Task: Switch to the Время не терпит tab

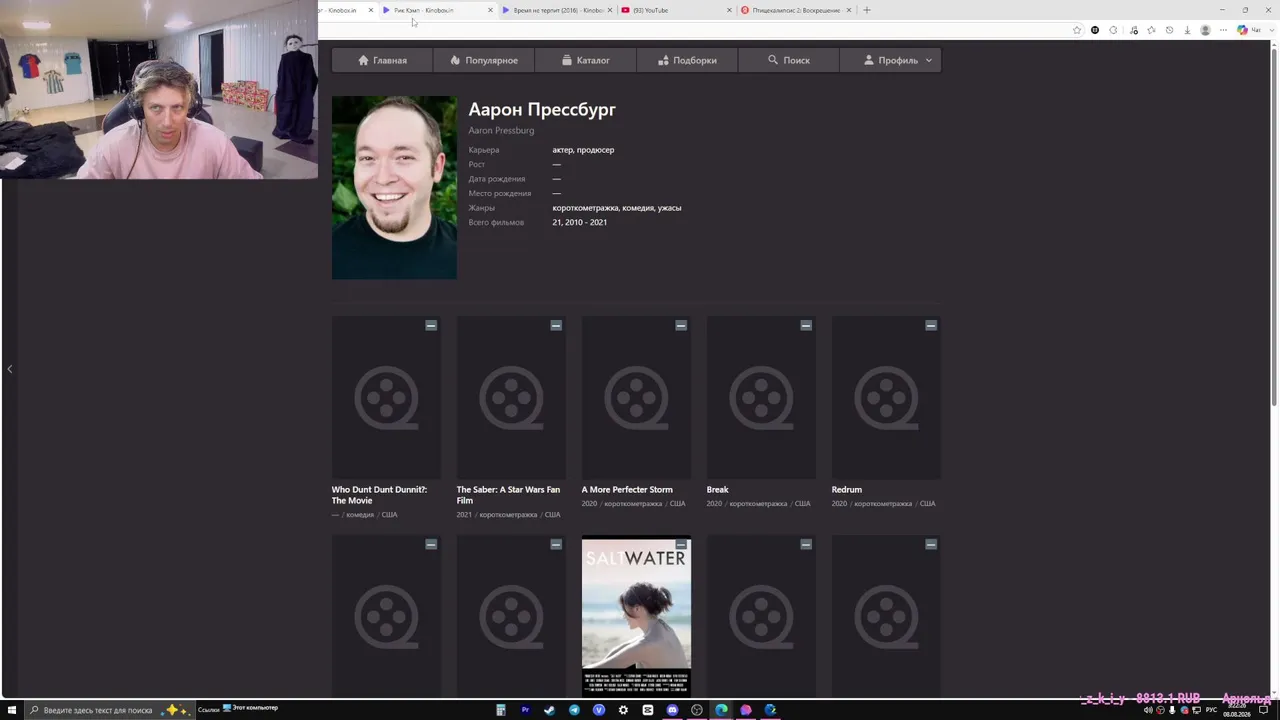Action: 557,10
